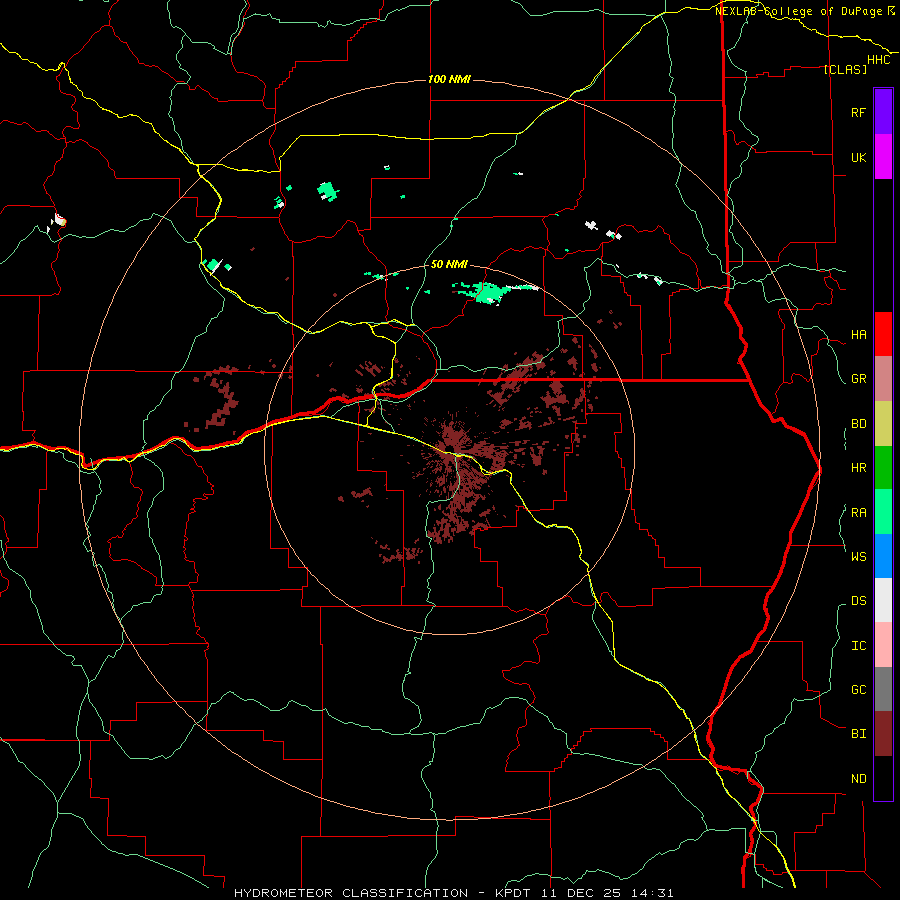Select the WS blue legend swatch
This screenshot has width=900, height=900.
[x=883, y=556]
